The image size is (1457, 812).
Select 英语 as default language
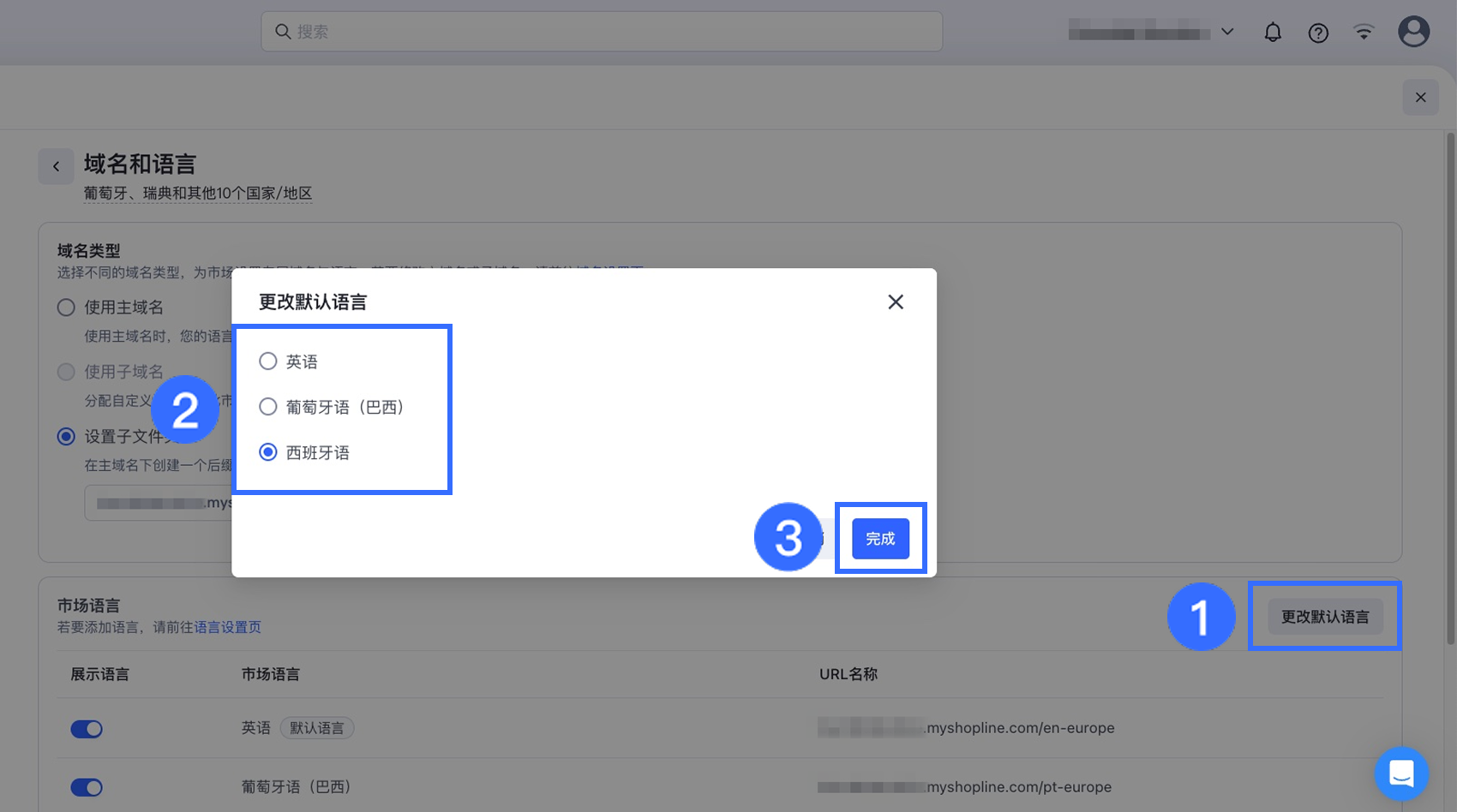point(268,361)
